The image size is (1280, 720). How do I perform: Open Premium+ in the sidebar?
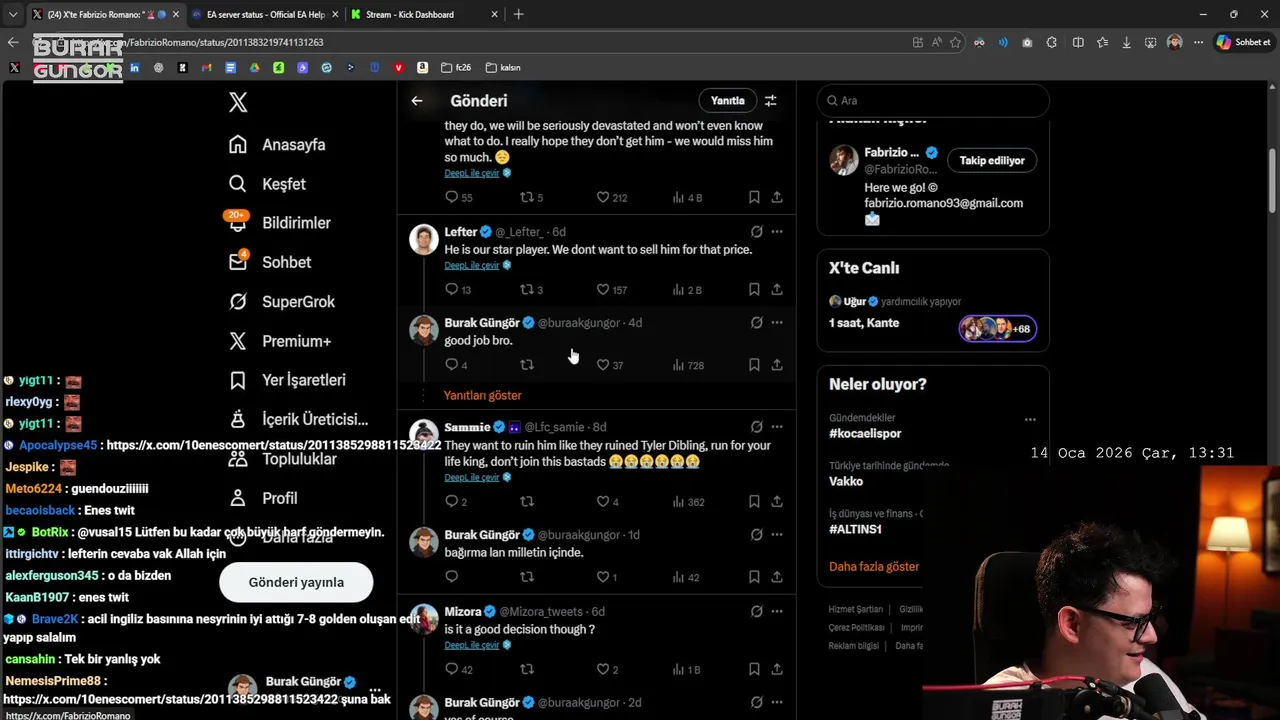280,341
